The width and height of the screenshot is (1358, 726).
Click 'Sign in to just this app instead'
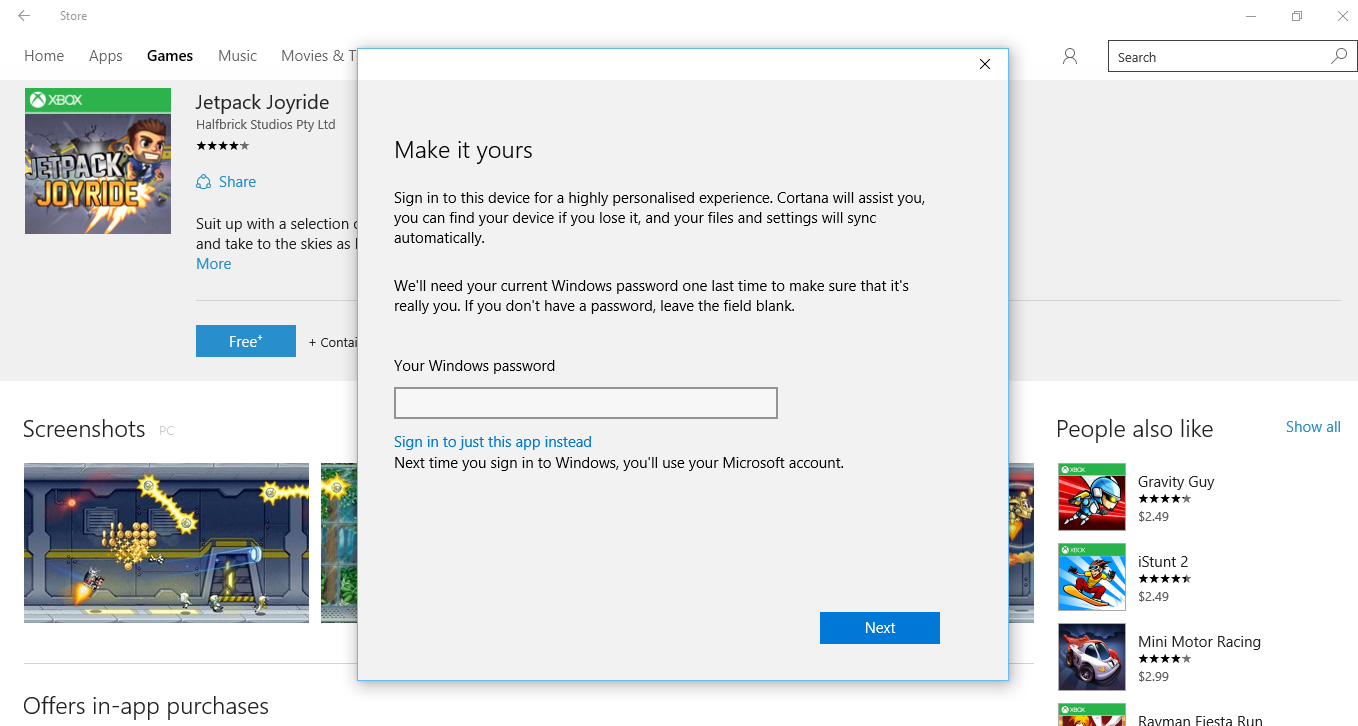point(493,442)
